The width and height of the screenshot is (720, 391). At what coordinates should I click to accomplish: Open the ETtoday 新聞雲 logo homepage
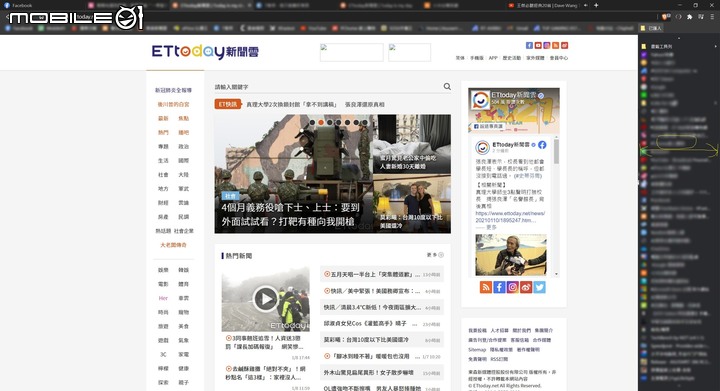[x=205, y=51]
